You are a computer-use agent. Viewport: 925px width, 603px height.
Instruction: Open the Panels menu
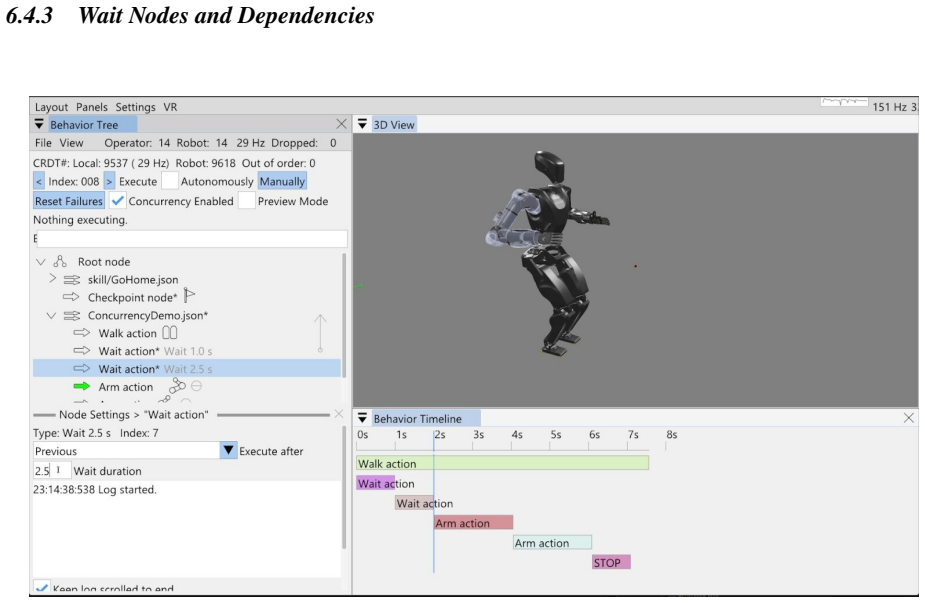pos(91,107)
